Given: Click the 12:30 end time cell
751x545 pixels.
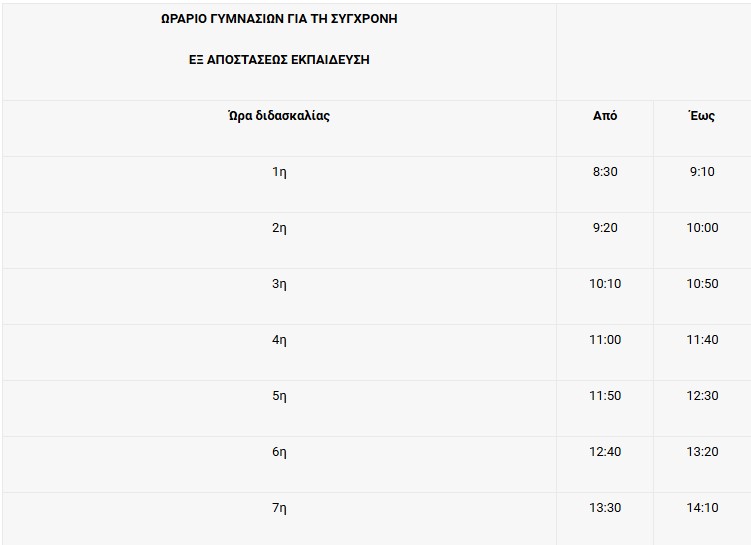Looking at the screenshot, I should (x=702, y=396).
